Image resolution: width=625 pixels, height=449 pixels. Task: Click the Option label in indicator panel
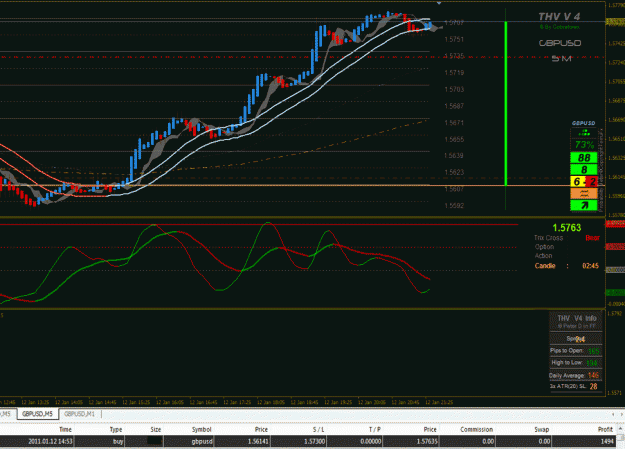[544, 247]
